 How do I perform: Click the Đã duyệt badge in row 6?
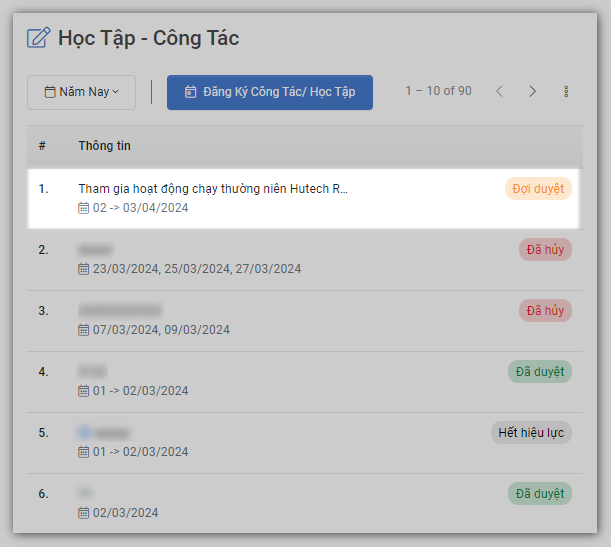[539, 493]
